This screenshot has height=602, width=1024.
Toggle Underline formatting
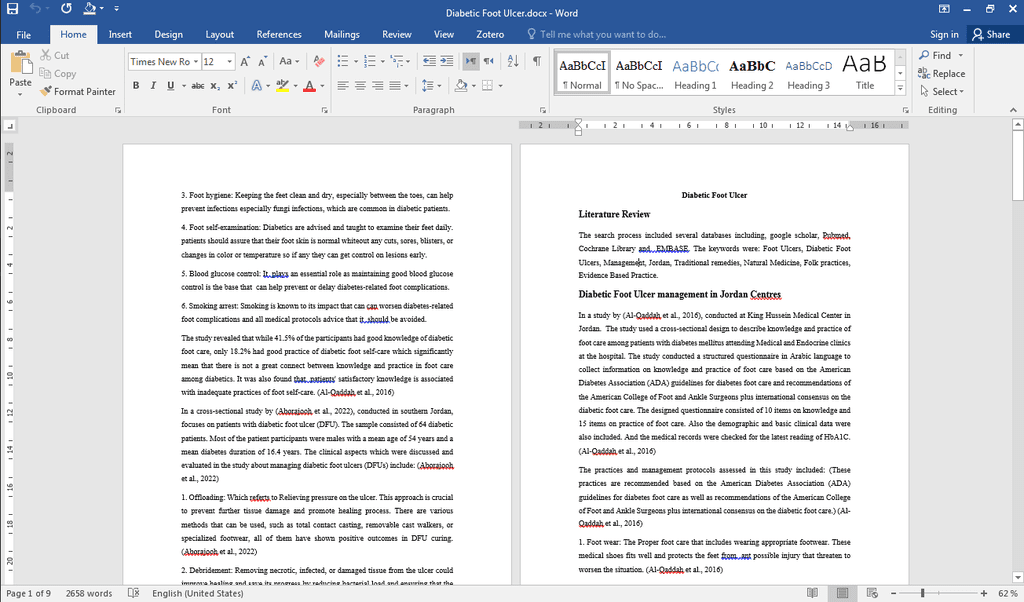pos(170,86)
